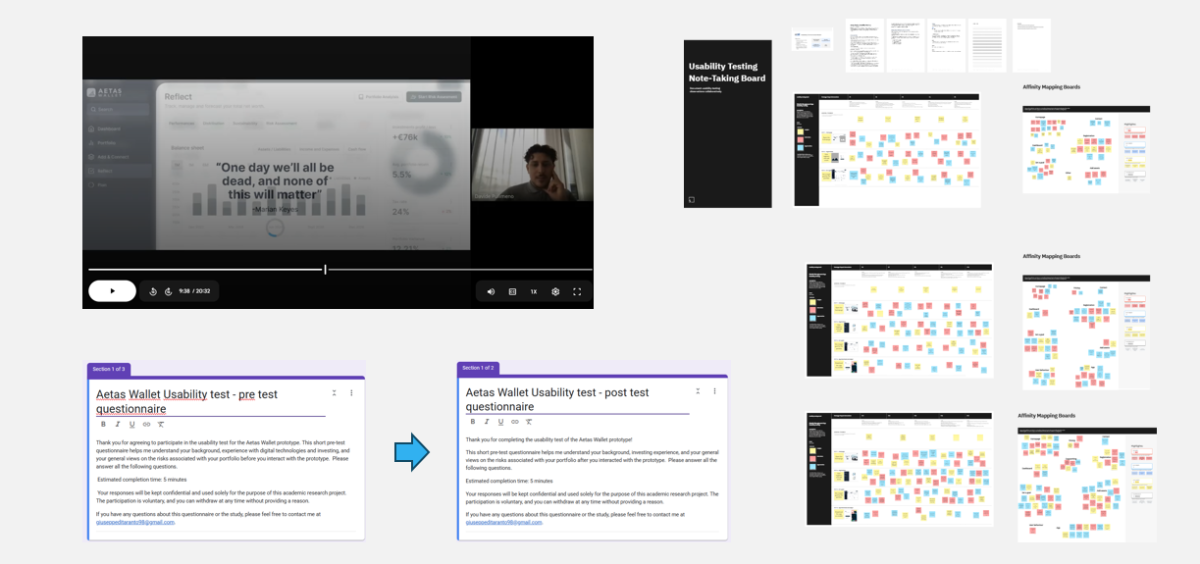Image resolution: width=1200 pixels, height=564 pixels.
Task: Toggle captions/transcript icon in video player
Action: click(512, 292)
